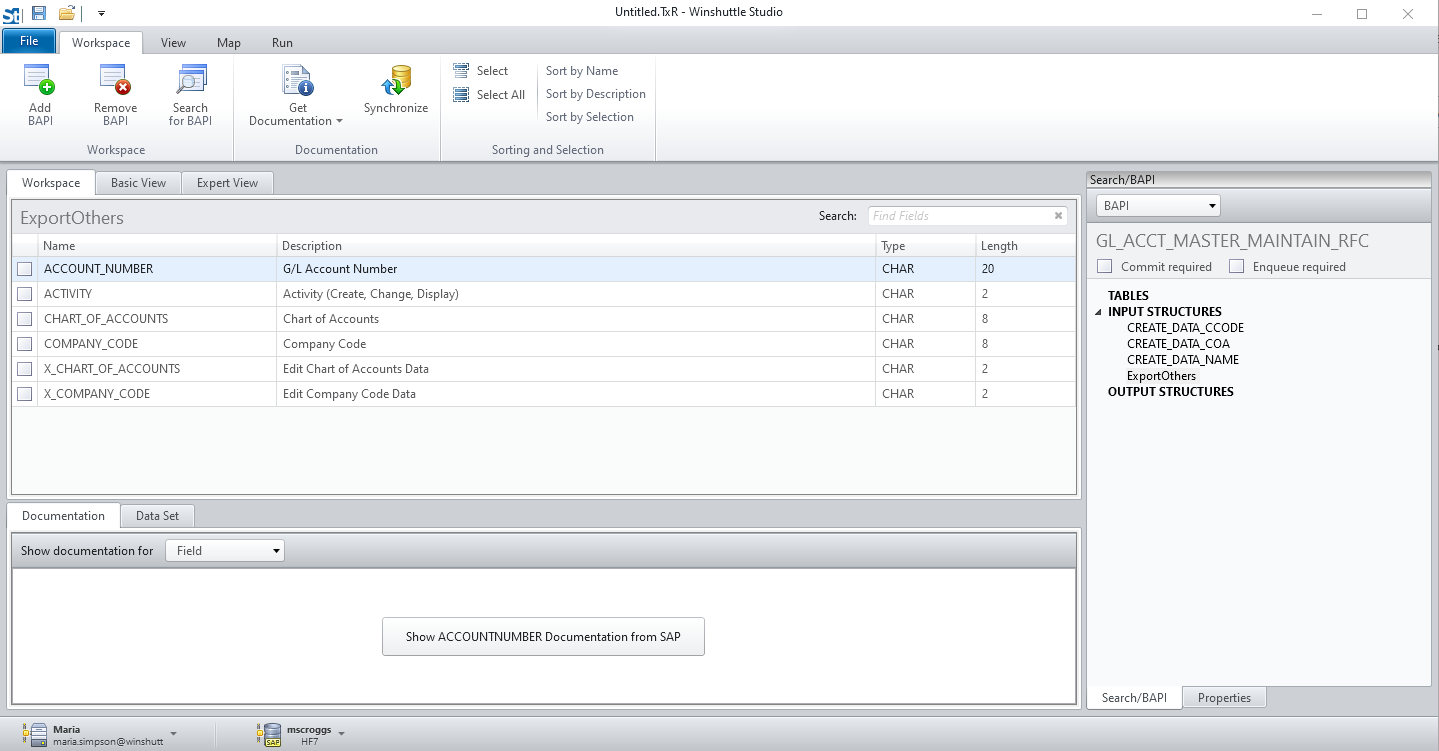Click the Maria server connection icon

point(37,735)
